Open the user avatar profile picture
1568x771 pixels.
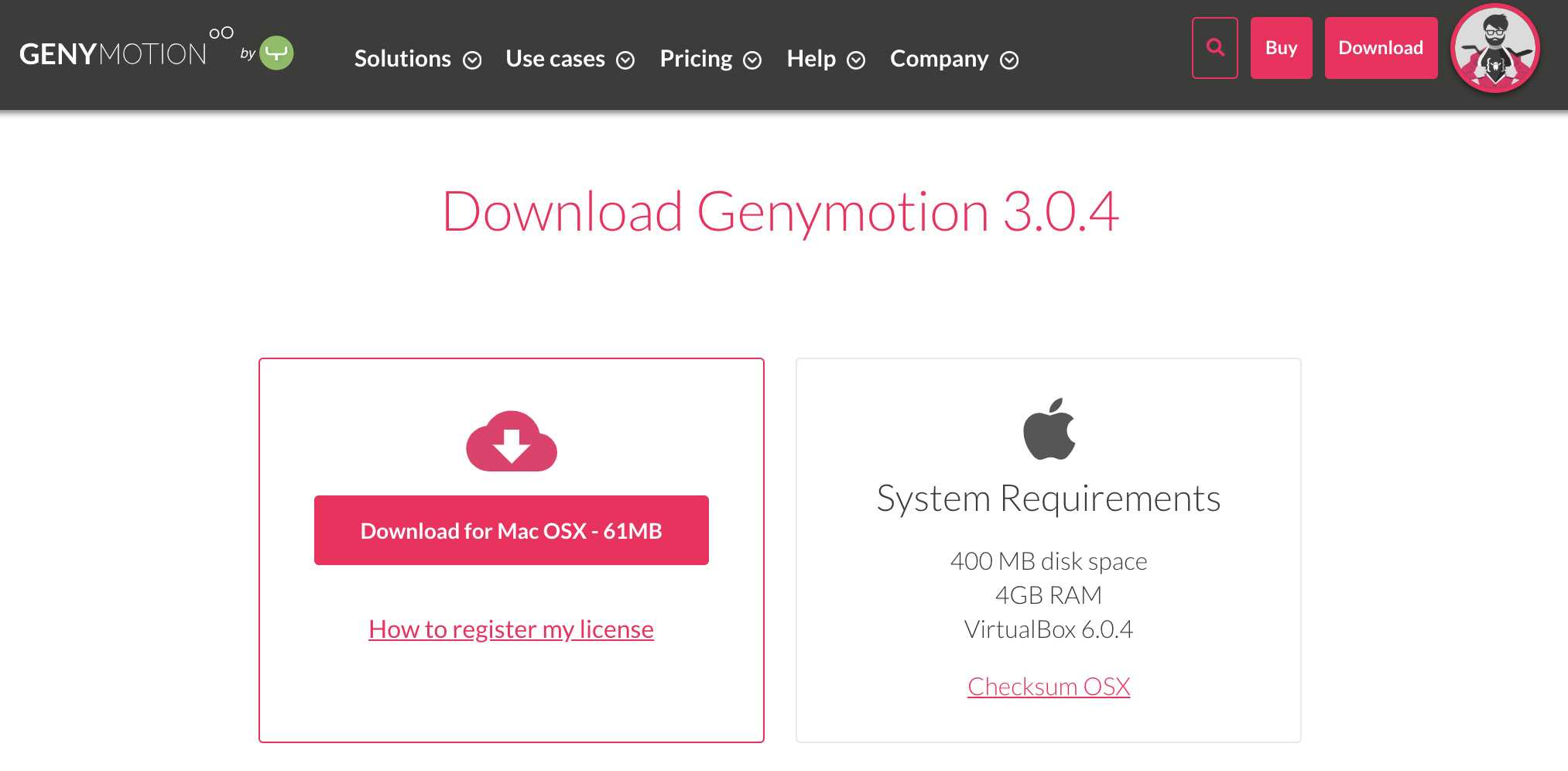click(1495, 48)
